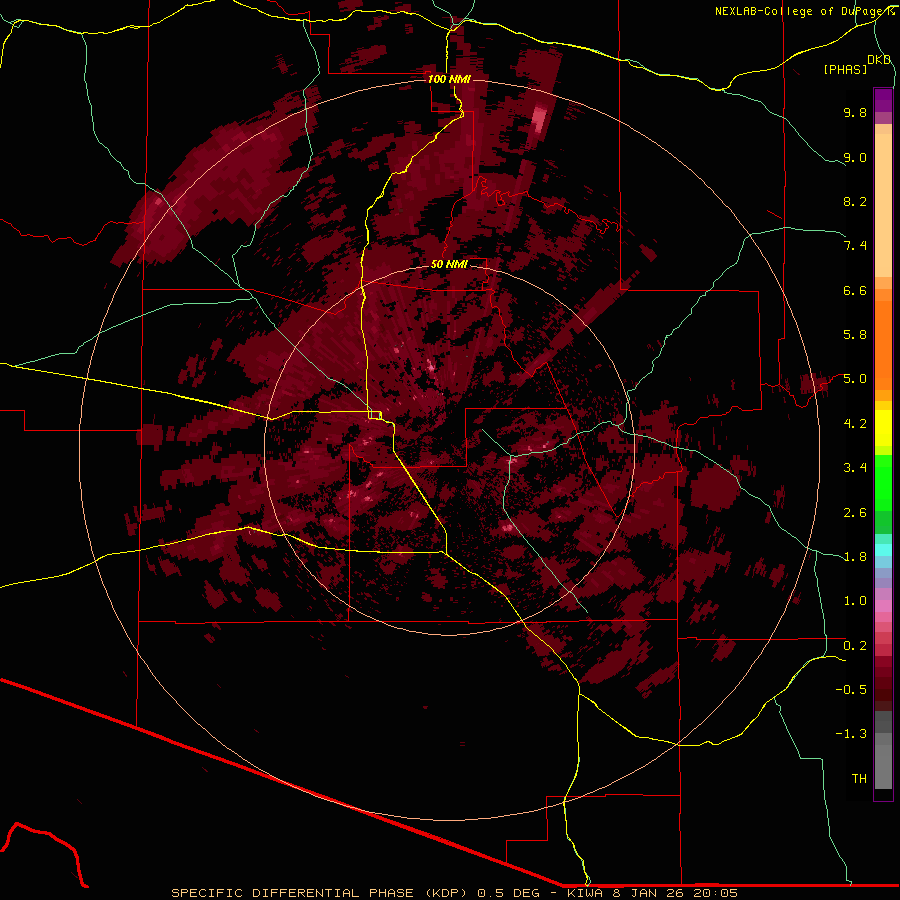Image resolution: width=900 pixels, height=900 pixels.
Task: Select the 2.6 legend value
Action: [855, 513]
